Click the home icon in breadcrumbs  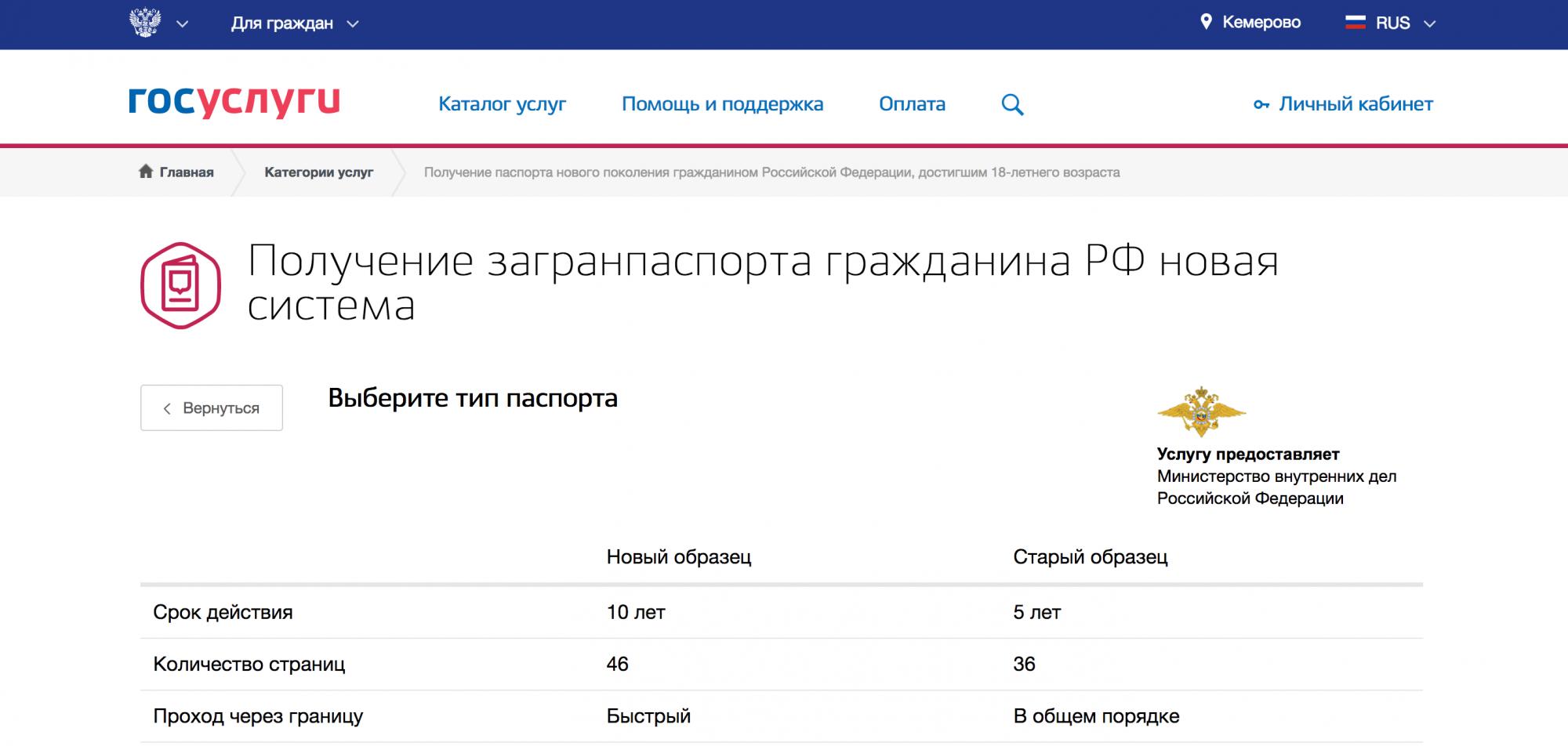coord(146,172)
